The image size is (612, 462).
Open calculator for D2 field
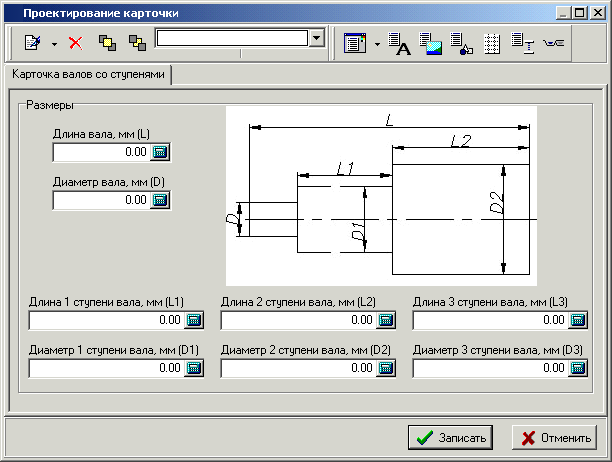386,368
